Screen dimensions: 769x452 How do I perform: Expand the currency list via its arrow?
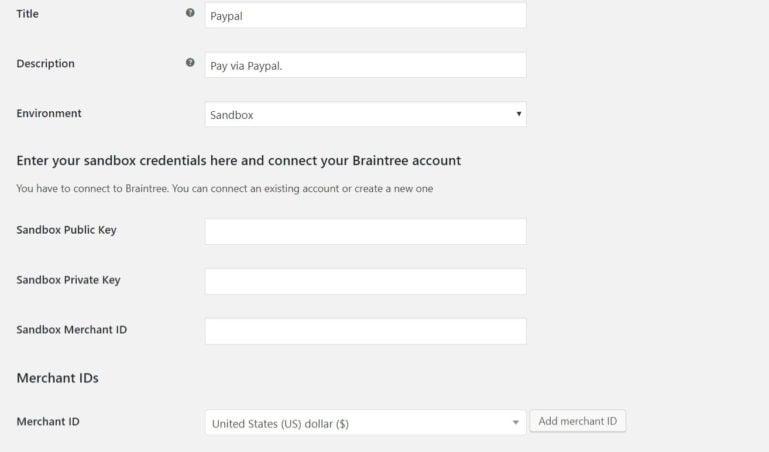(x=515, y=423)
